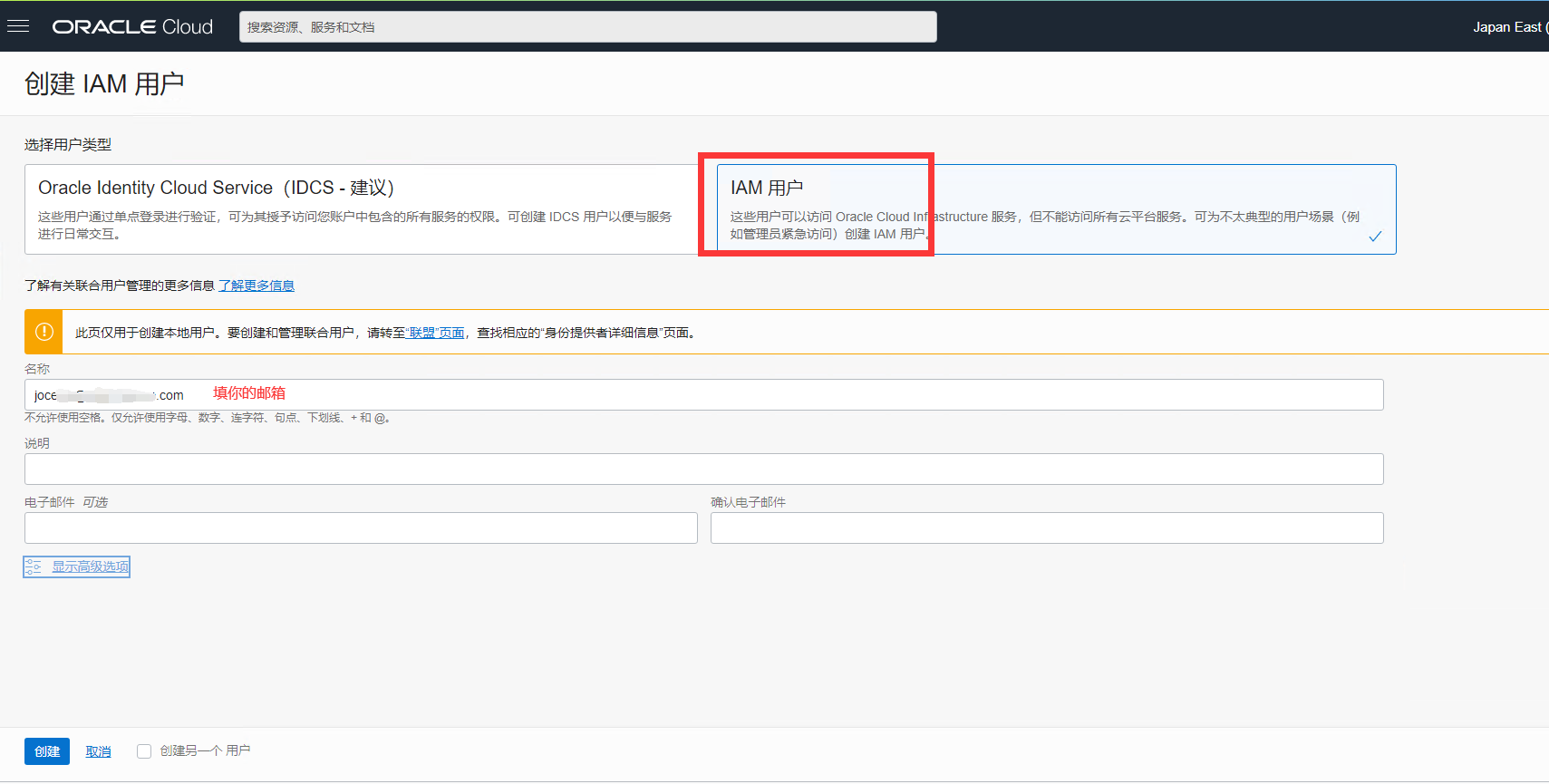Viewport: 1549px width, 784px height.
Task: Open the learn more information link
Action: coord(257,286)
